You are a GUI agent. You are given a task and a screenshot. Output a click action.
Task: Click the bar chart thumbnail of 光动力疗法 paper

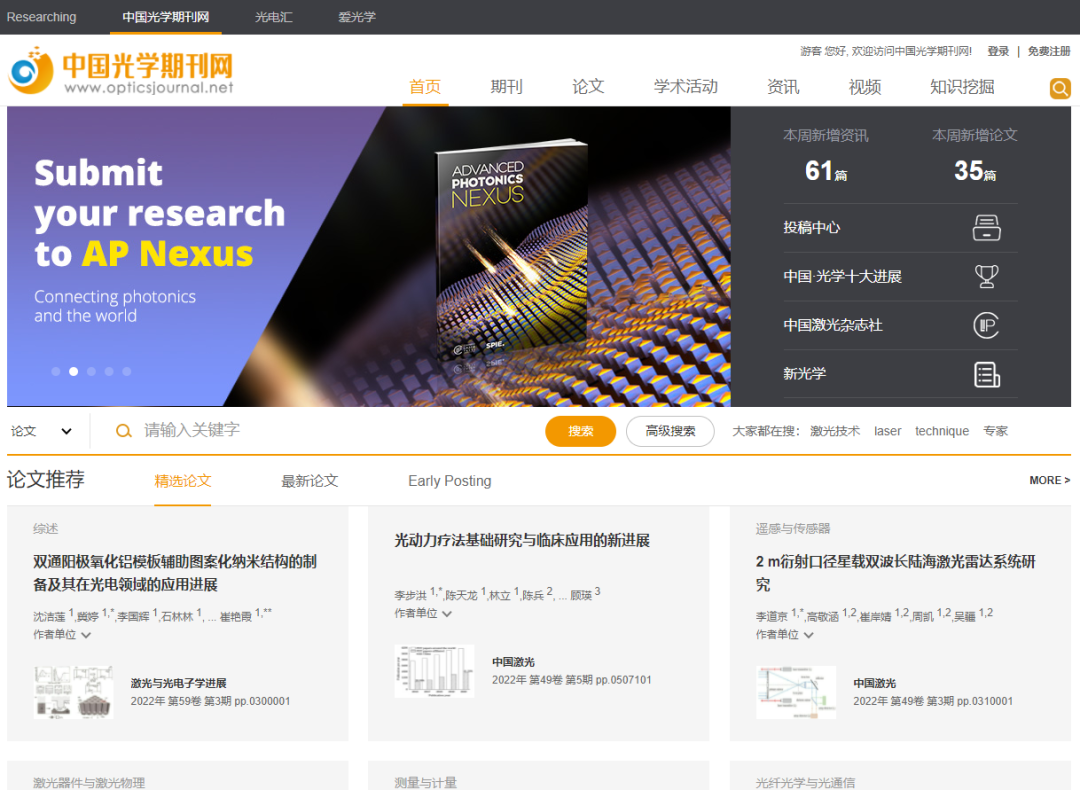click(x=434, y=671)
